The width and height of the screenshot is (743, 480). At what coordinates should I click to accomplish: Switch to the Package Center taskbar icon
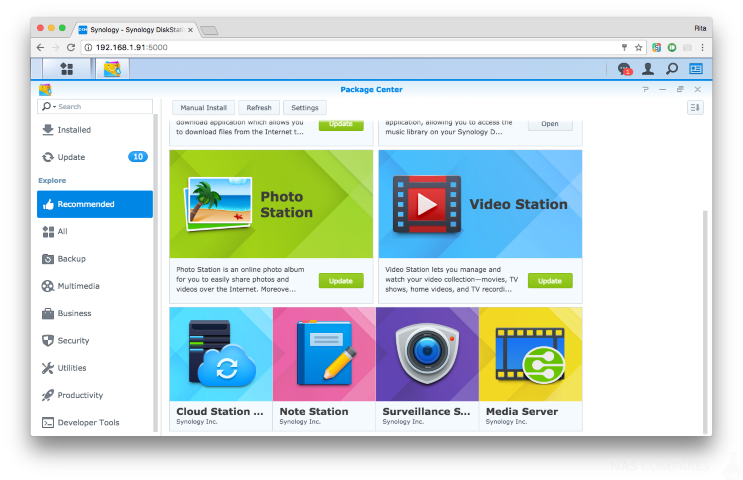(x=112, y=69)
